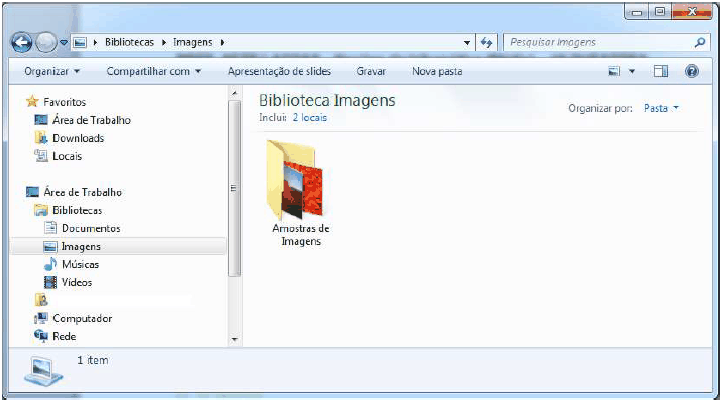Select Rede network icon
722x403 pixels.
(x=63, y=336)
